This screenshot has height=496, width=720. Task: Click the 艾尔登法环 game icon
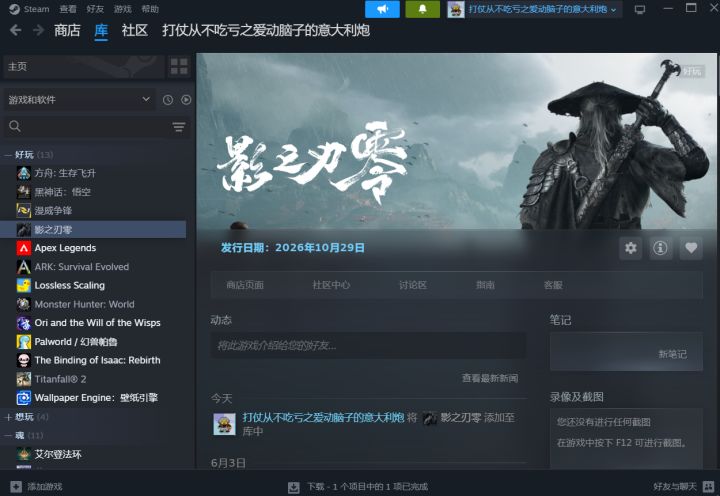[23, 454]
